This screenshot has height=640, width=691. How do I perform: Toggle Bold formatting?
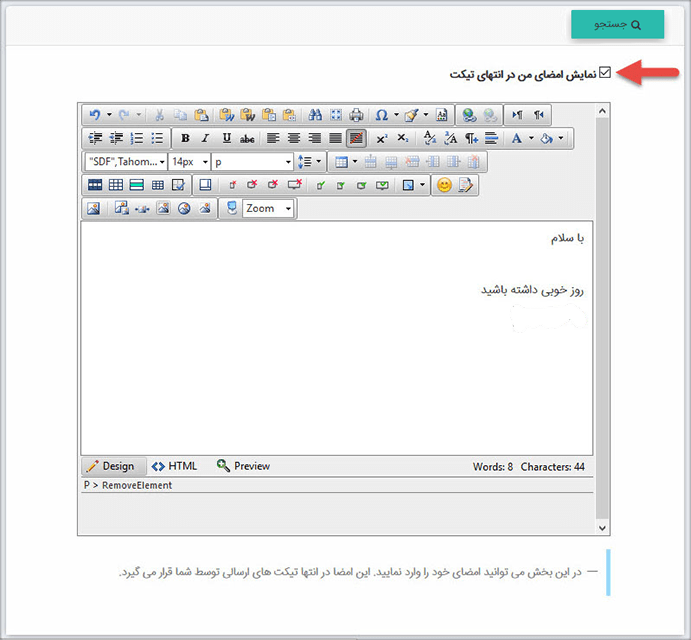click(x=186, y=138)
